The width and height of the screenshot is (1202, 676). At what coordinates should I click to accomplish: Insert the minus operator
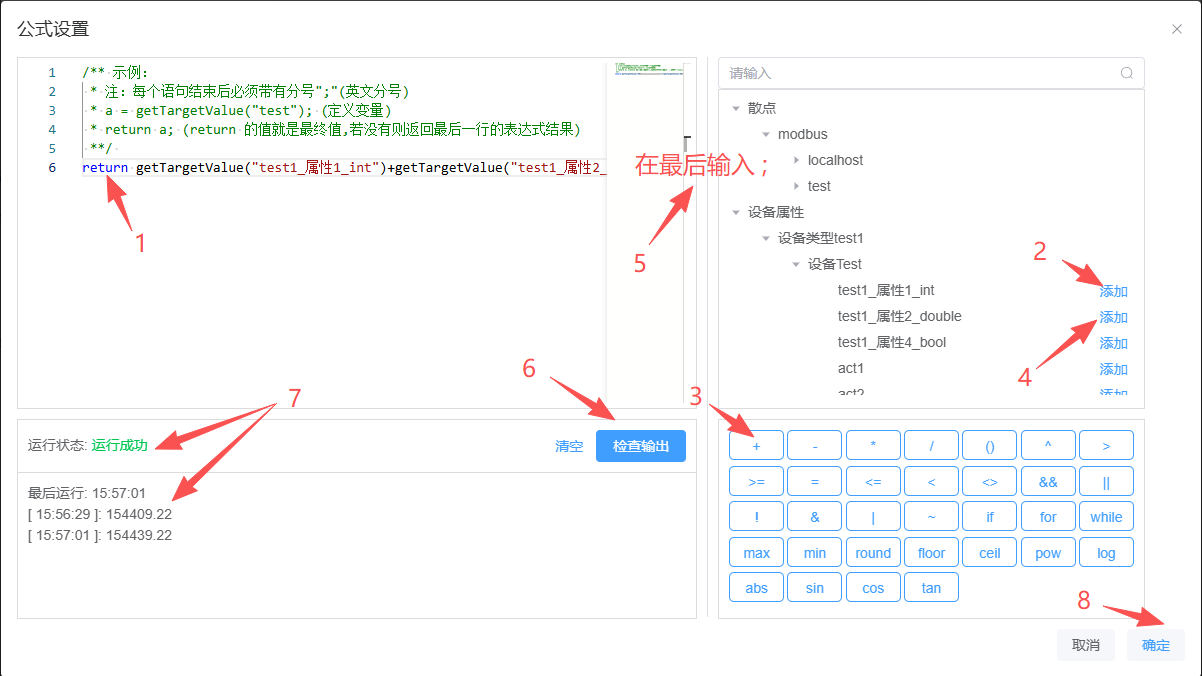[814, 445]
